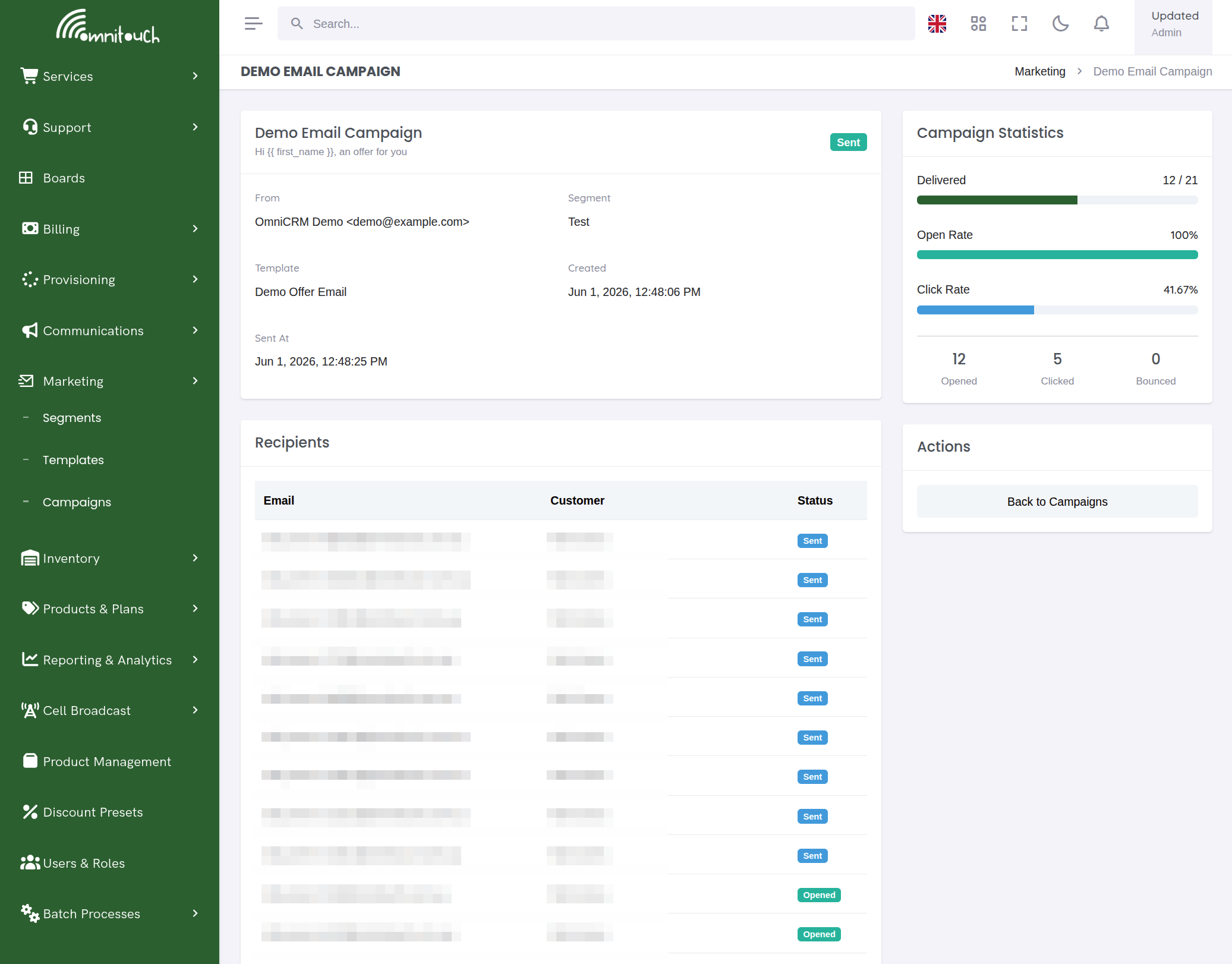Click the Reporting & Analytics chart icon
The image size is (1232, 964).
pyautogui.click(x=30, y=660)
